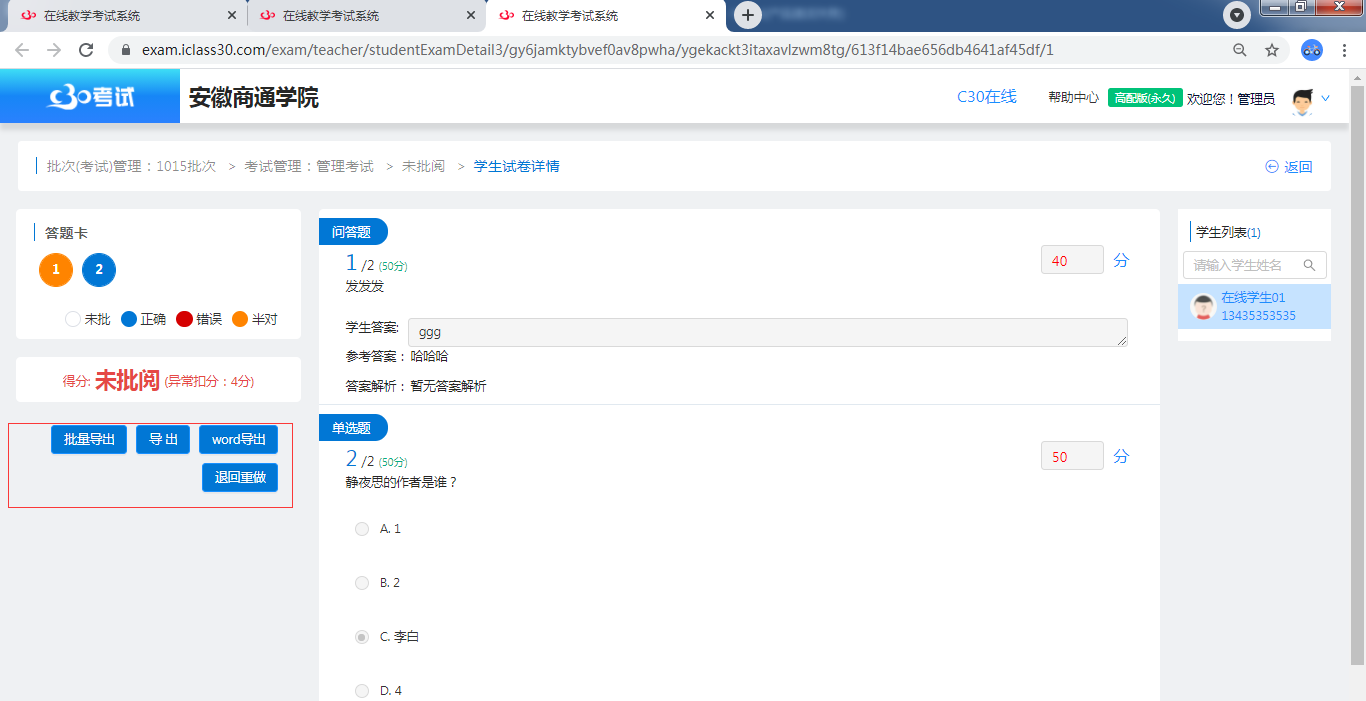1366x701 pixels.
Task: Click the magnifier icon in student search box
Action: tap(1310, 265)
